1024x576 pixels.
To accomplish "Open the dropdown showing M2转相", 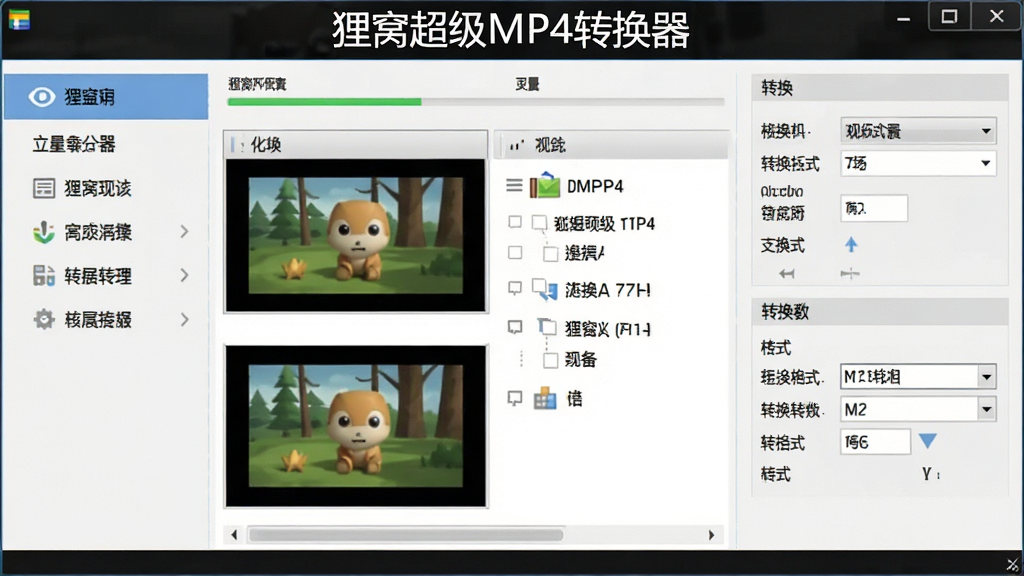I will tap(918, 377).
